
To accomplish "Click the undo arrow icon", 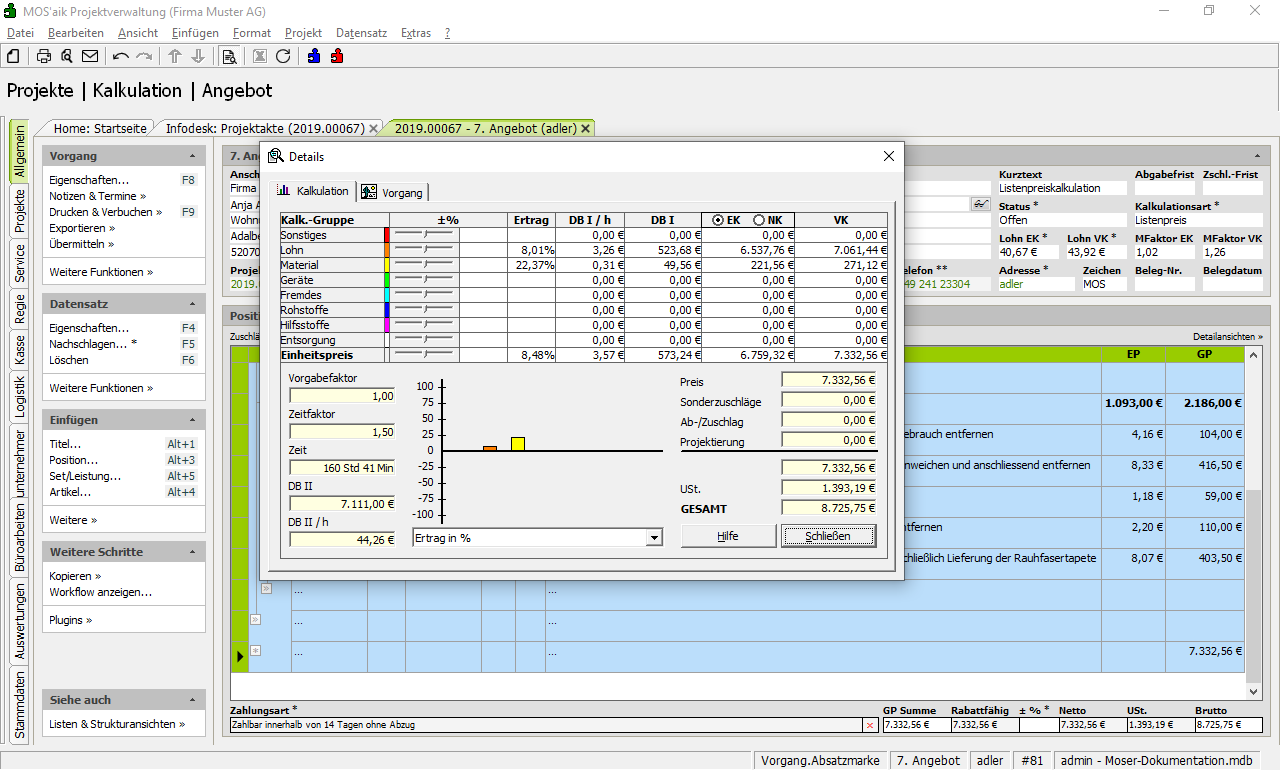I will tap(121, 56).
